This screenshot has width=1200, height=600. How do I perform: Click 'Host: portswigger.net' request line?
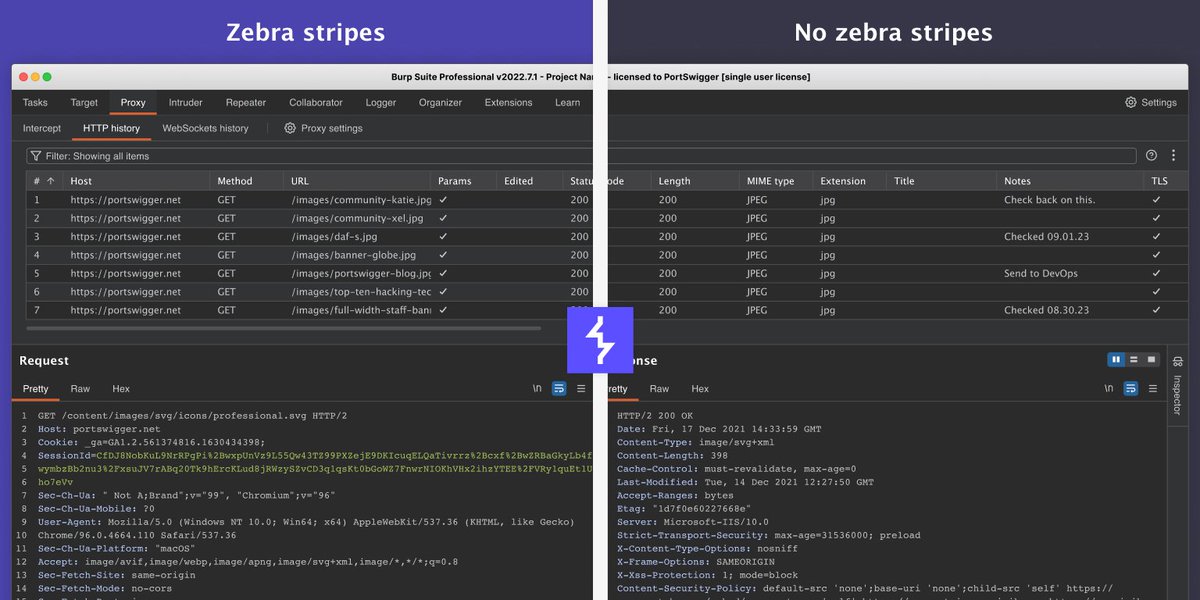[x=99, y=429]
